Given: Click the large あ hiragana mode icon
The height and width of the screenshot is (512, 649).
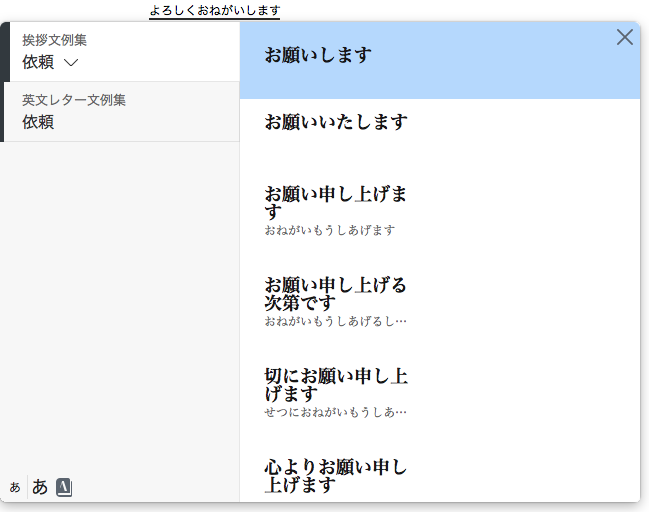Looking at the screenshot, I should pyautogui.click(x=40, y=487).
